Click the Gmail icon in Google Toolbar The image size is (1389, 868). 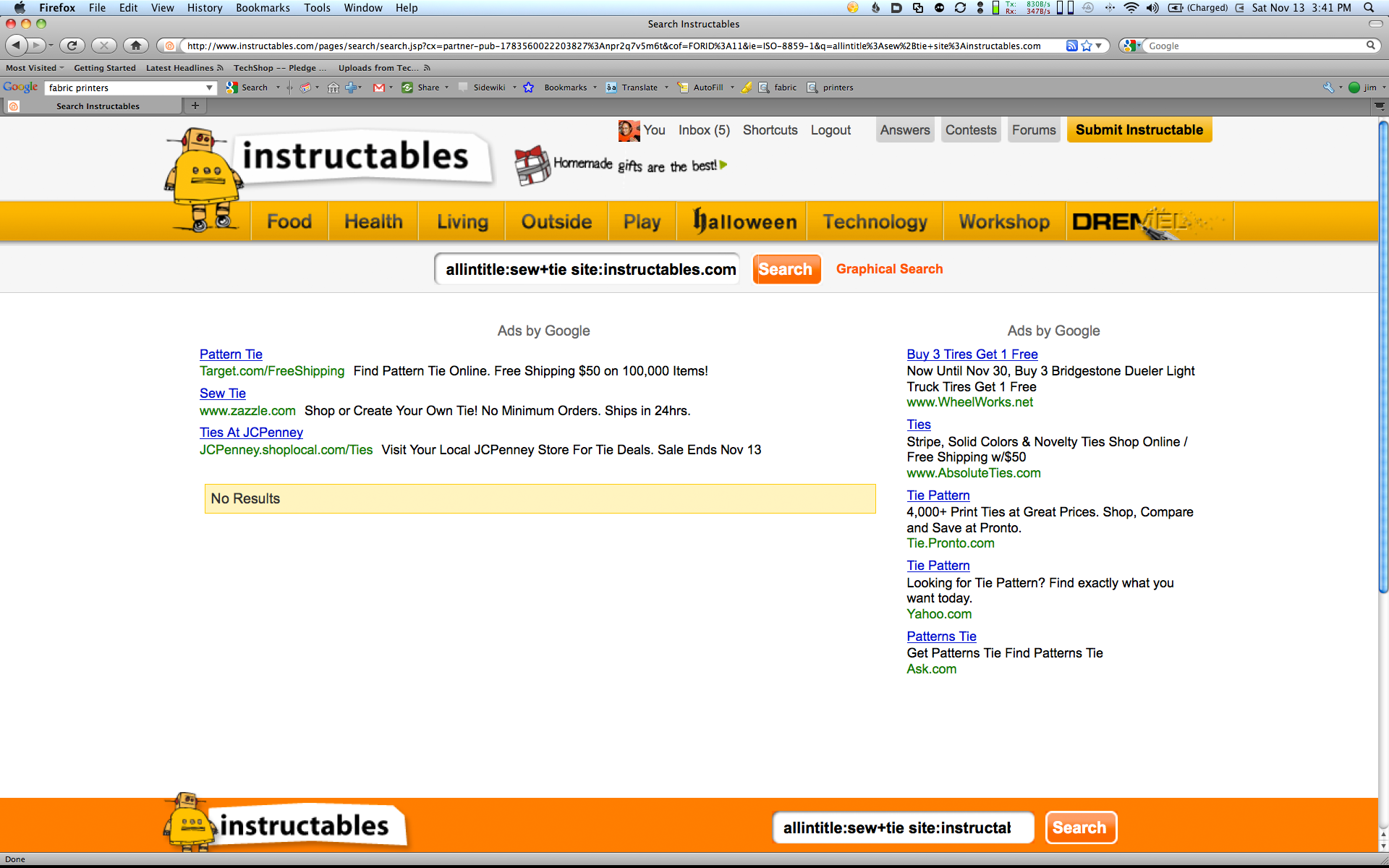378,88
